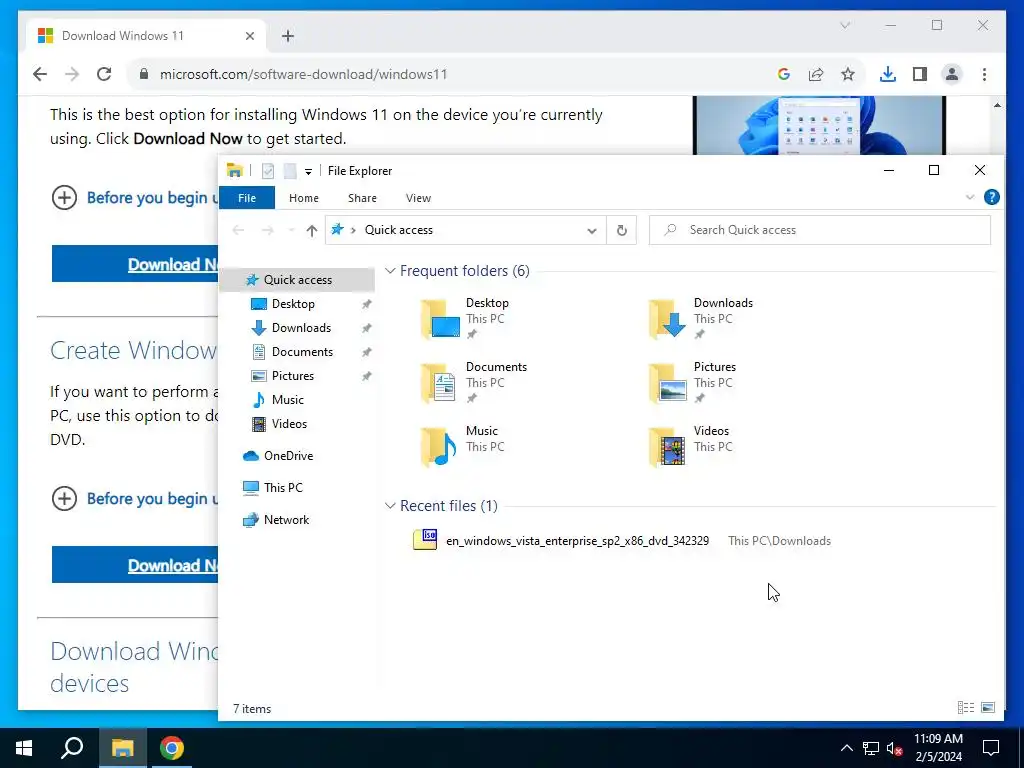The width and height of the screenshot is (1024, 768).
Task: Open recent locations dropdown arrow
Action: point(291,230)
